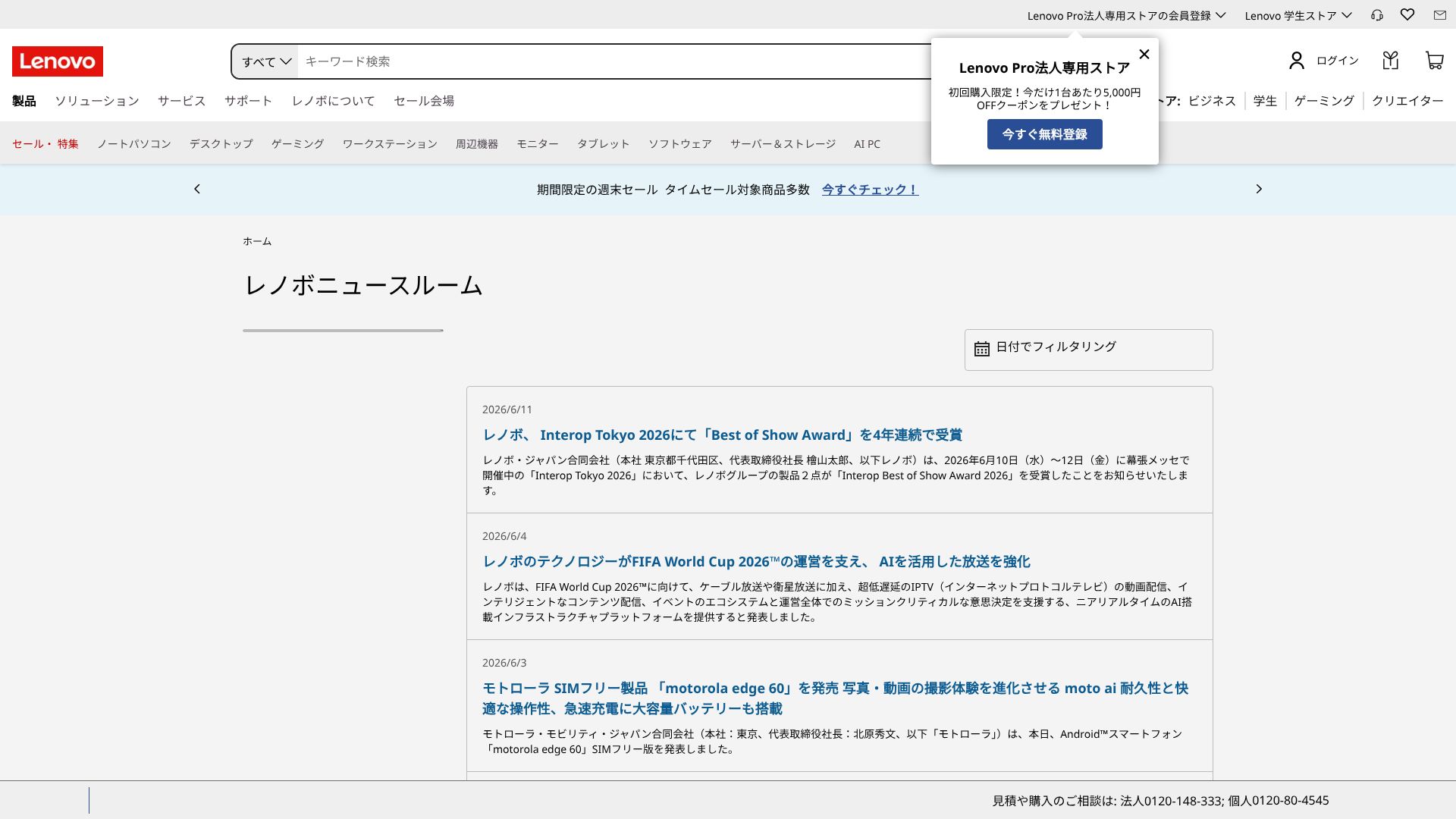Image resolution: width=1456 pixels, height=819 pixels.
Task: Click ホーム breadcrumb
Action: [257, 241]
